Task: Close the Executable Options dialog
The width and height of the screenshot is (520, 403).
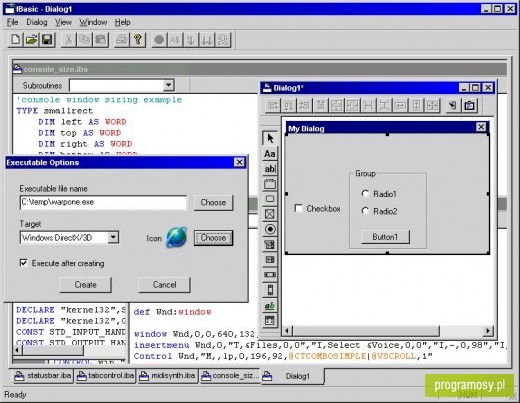Action: click(239, 162)
